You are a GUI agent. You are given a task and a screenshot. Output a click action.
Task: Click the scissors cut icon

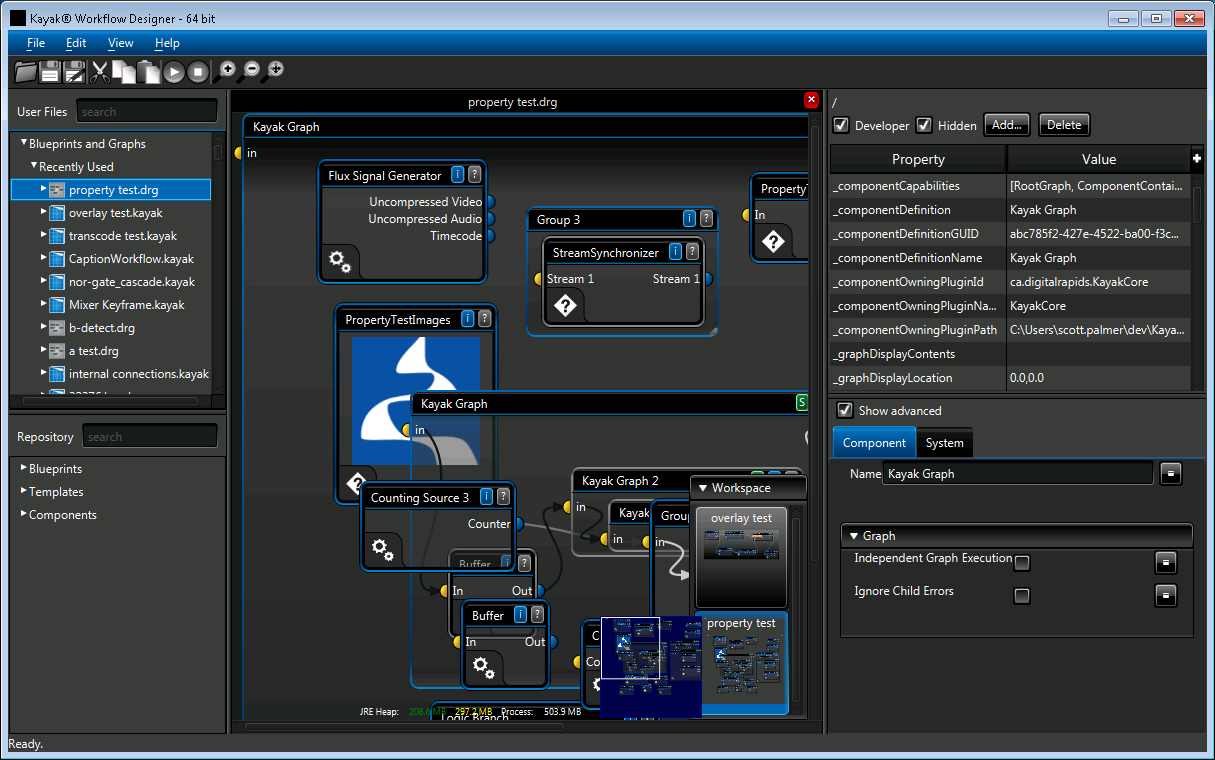[100, 71]
